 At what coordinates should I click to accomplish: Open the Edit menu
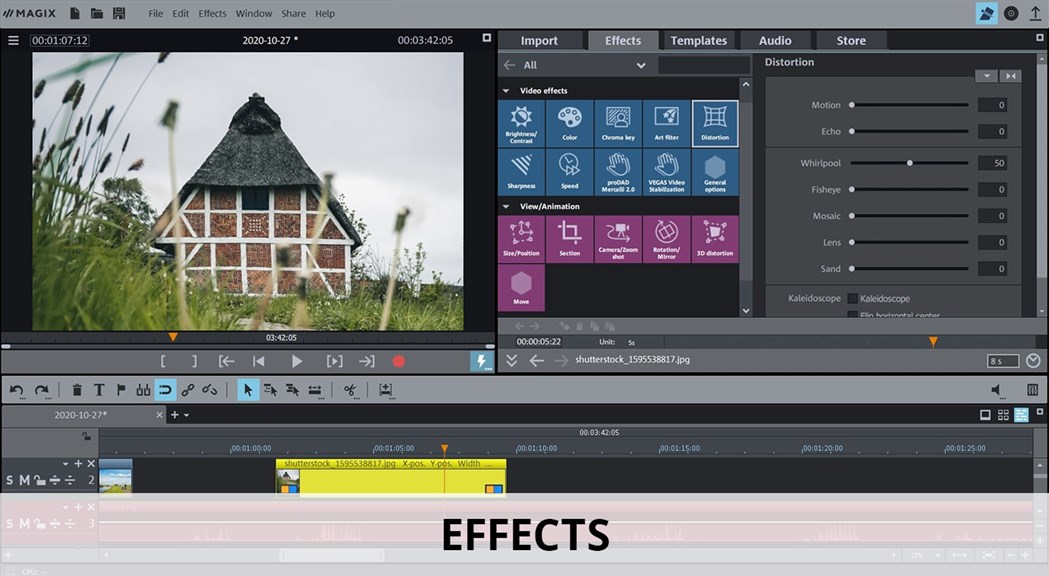click(180, 13)
